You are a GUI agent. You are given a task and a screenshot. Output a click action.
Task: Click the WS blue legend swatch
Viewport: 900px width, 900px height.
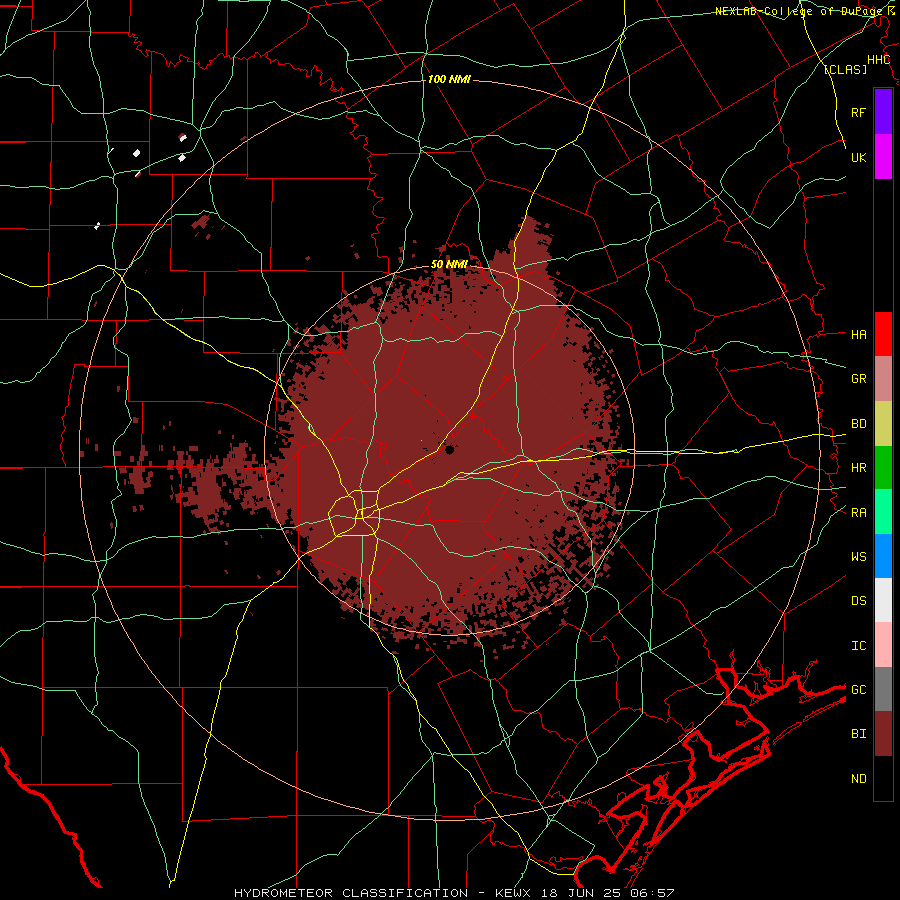tap(883, 556)
